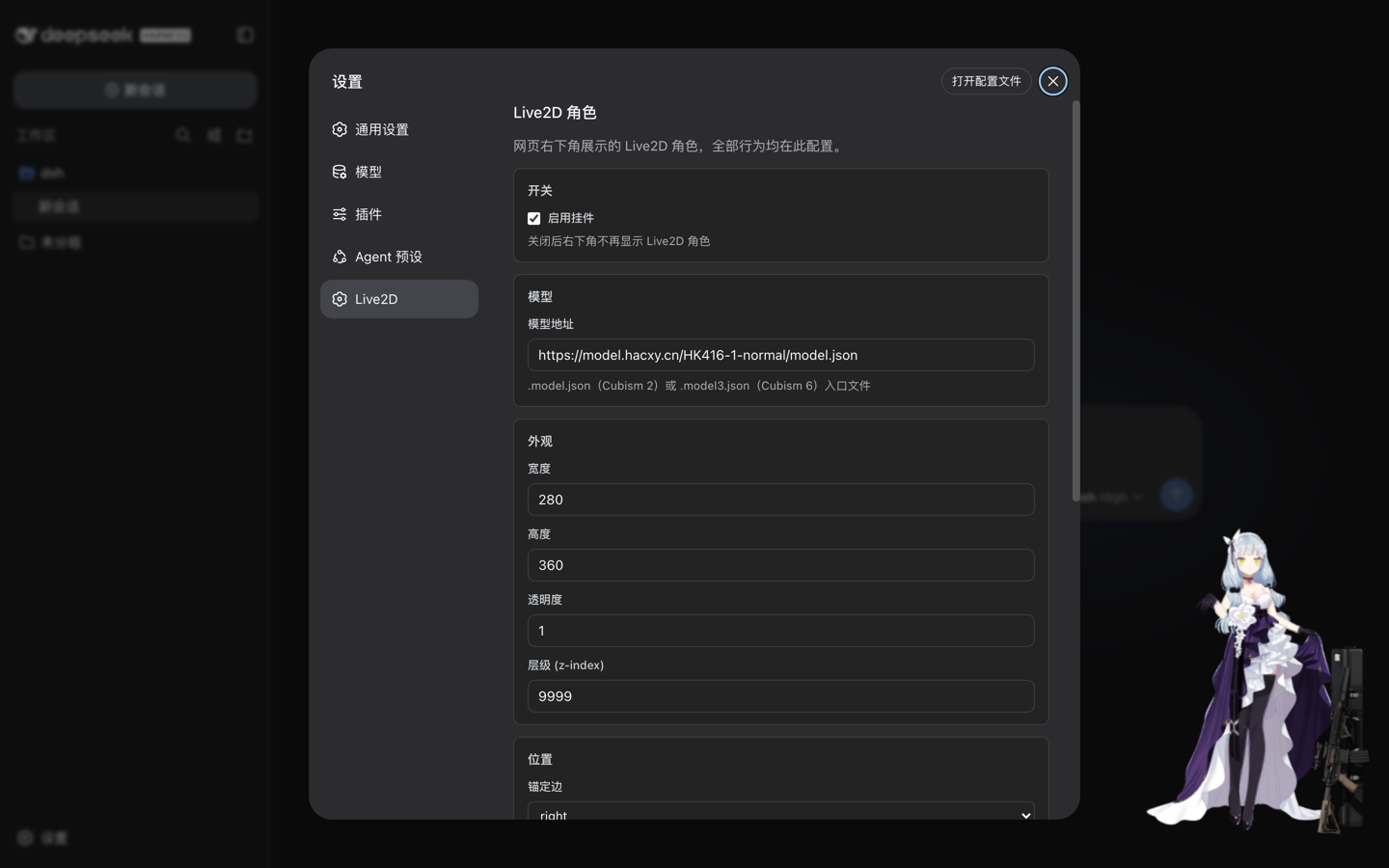Click the Live2D character widget
Screen dimensions: 1389x868
coord(1259,680)
